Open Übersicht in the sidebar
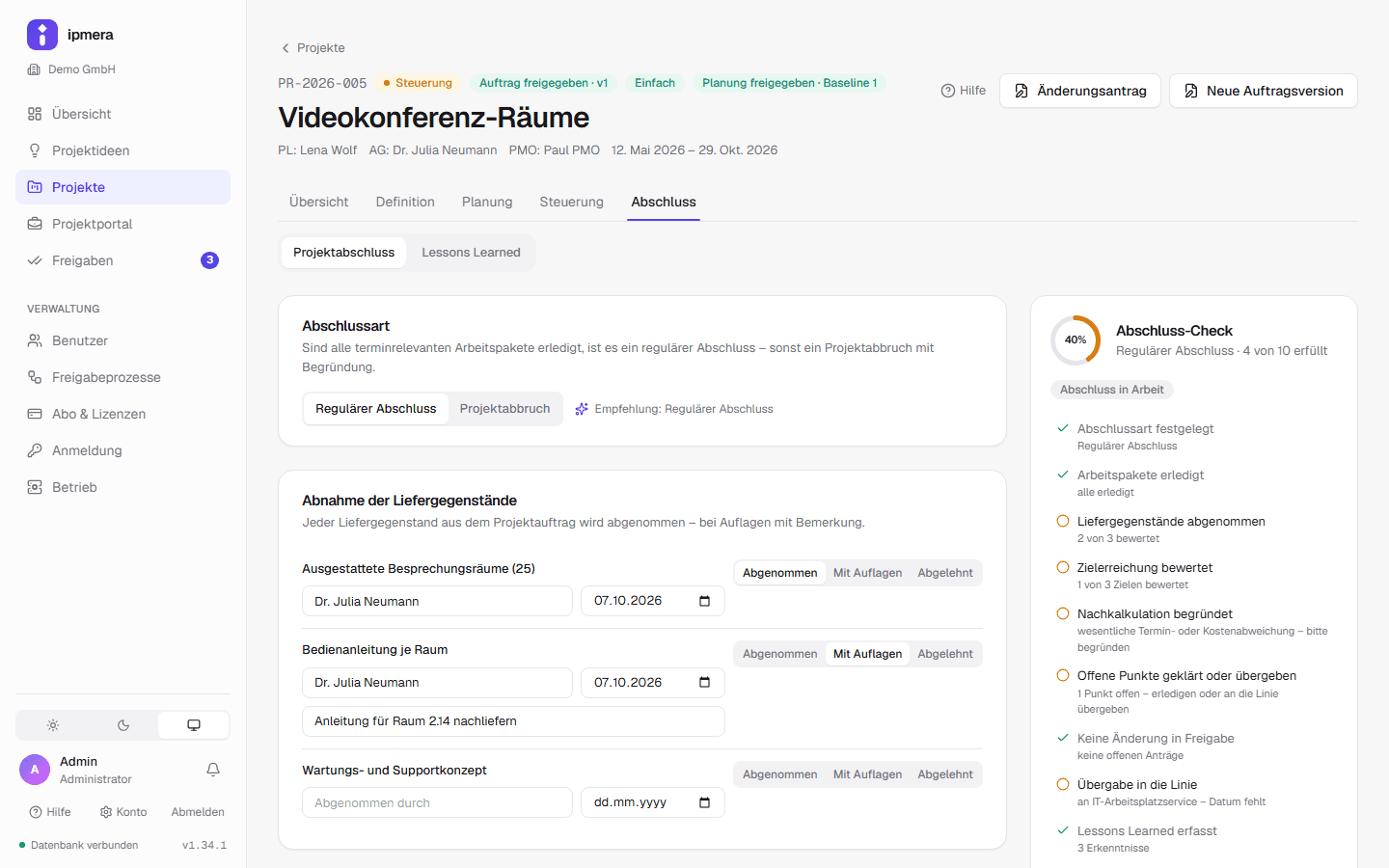This screenshot has width=1389, height=868. [123, 114]
